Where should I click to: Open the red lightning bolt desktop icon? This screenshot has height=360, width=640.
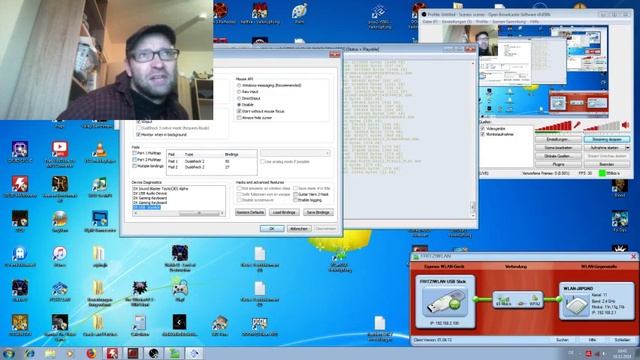pyautogui.click(x=20, y=184)
